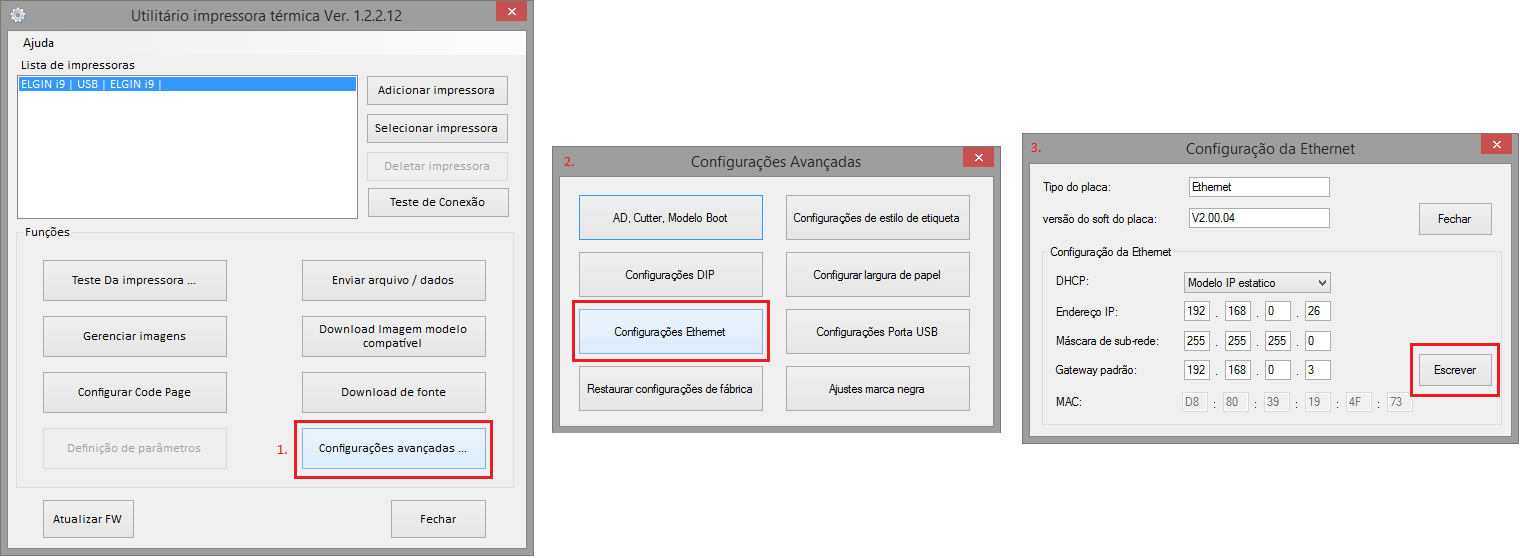Click MAC field 19
The width and height of the screenshot is (1520, 558).
(1317, 402)
